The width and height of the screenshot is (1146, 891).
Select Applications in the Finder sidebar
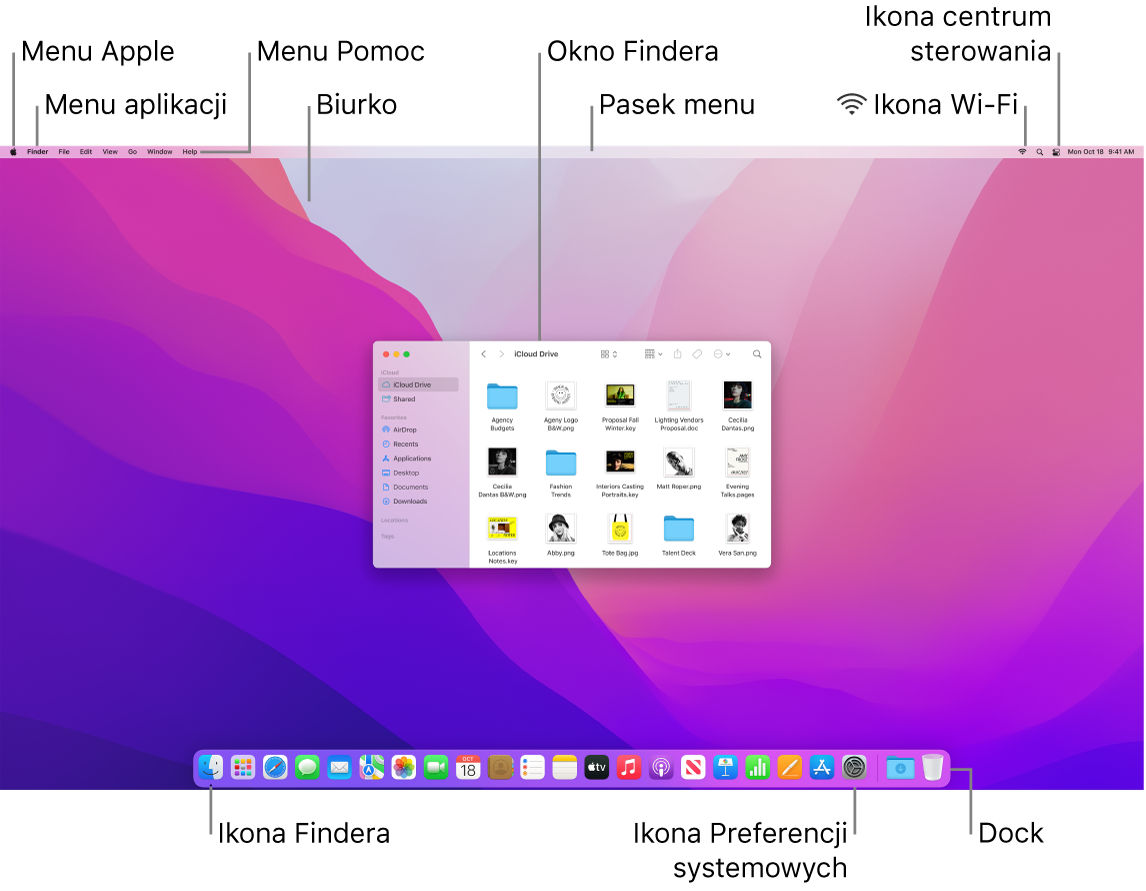[x=418, y=458]
